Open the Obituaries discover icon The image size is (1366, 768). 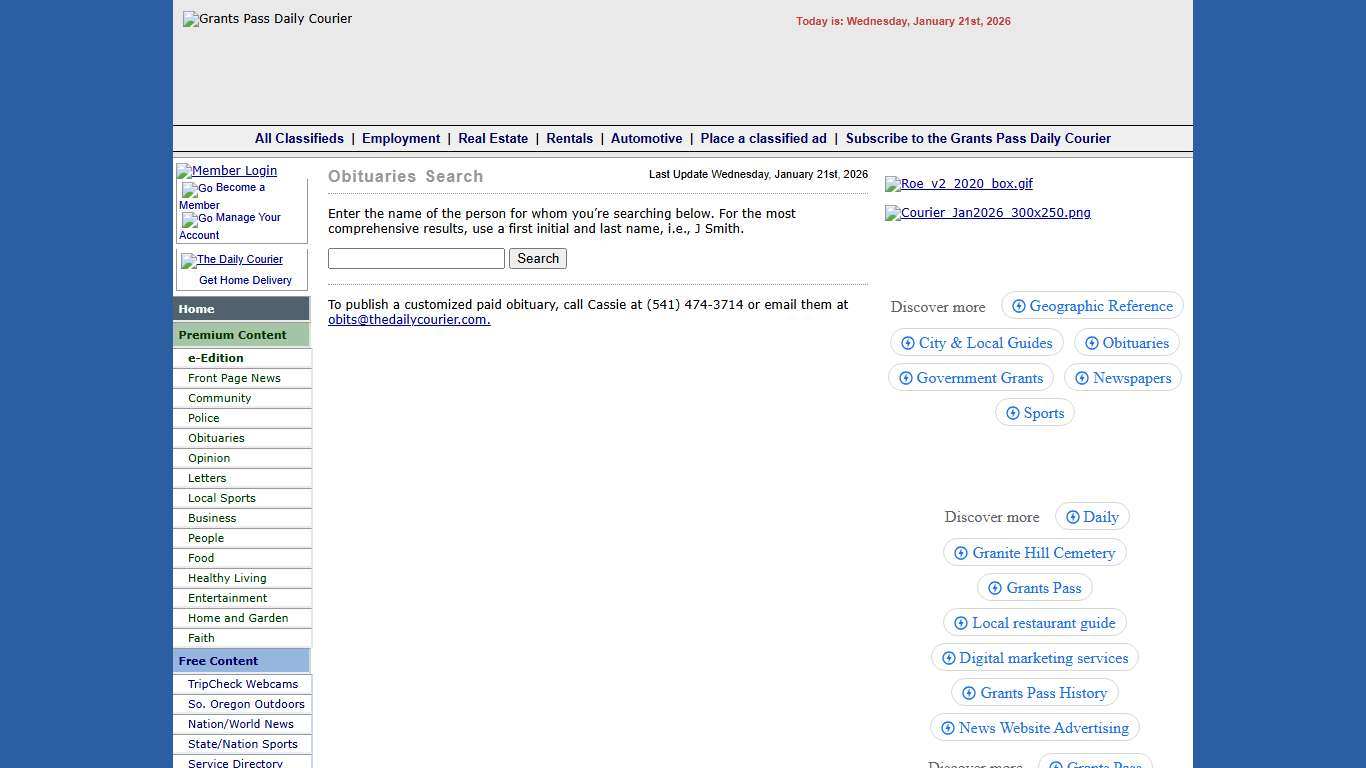point(1092,343)
